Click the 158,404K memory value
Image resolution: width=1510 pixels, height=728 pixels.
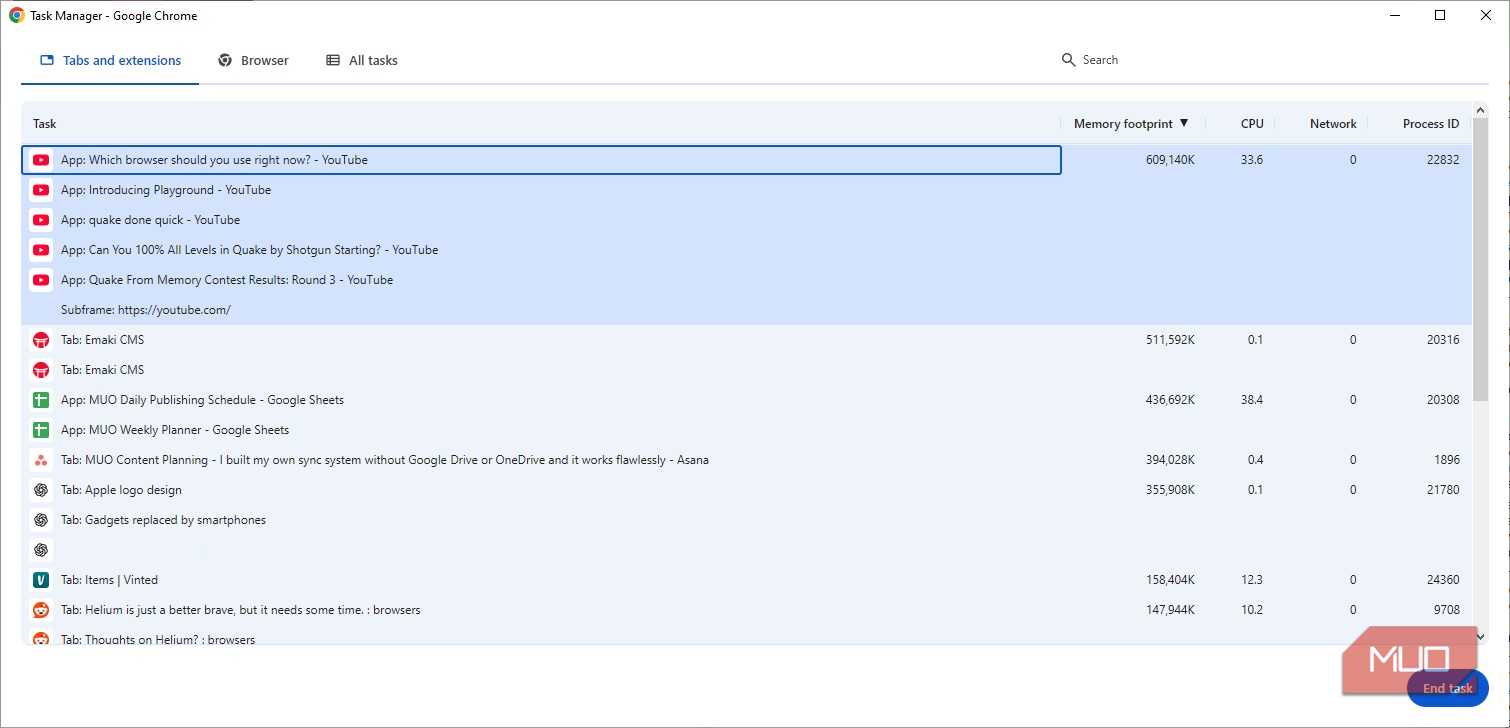(1170, 580)
